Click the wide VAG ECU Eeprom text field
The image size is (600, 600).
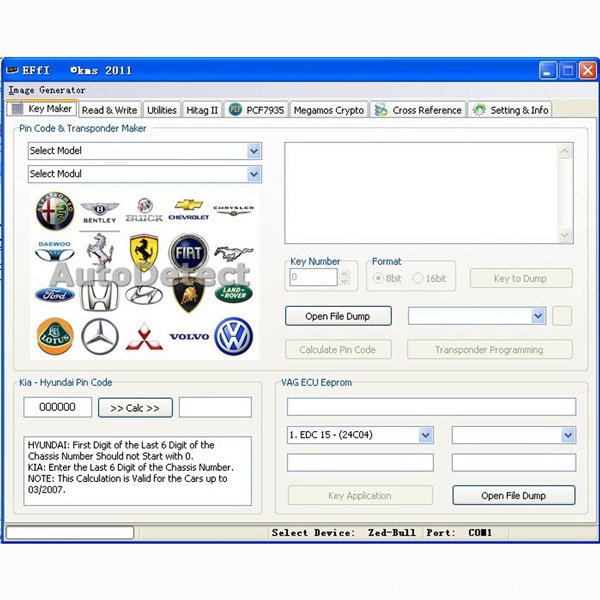431,406
